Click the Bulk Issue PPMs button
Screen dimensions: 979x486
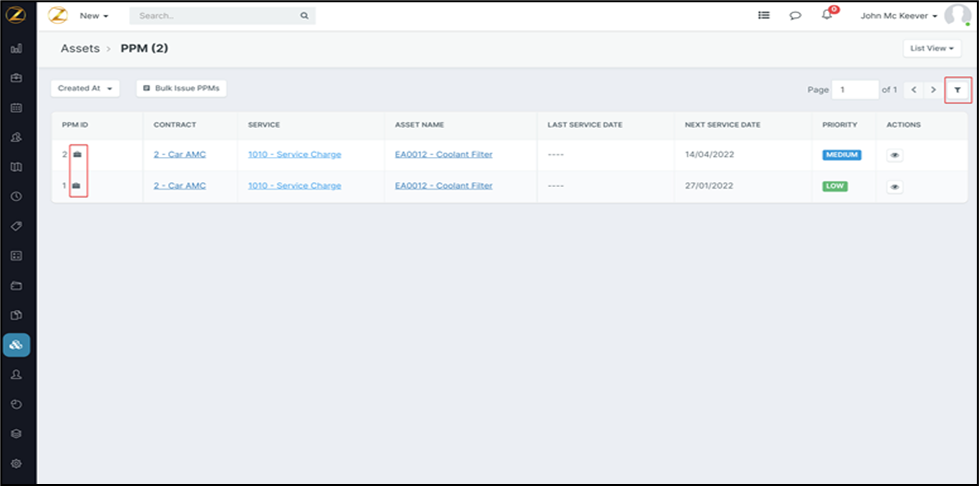(x=181, y=88)
